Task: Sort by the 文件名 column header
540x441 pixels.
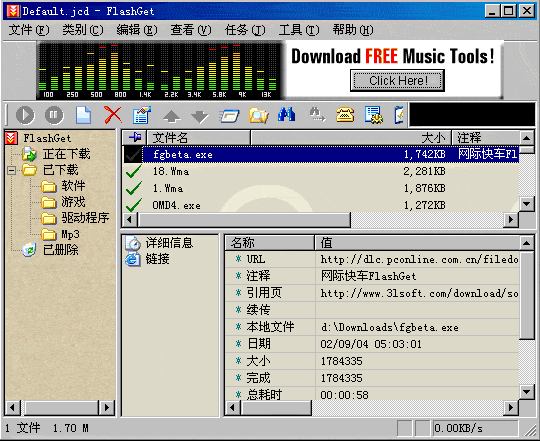Action: [199, 138]
